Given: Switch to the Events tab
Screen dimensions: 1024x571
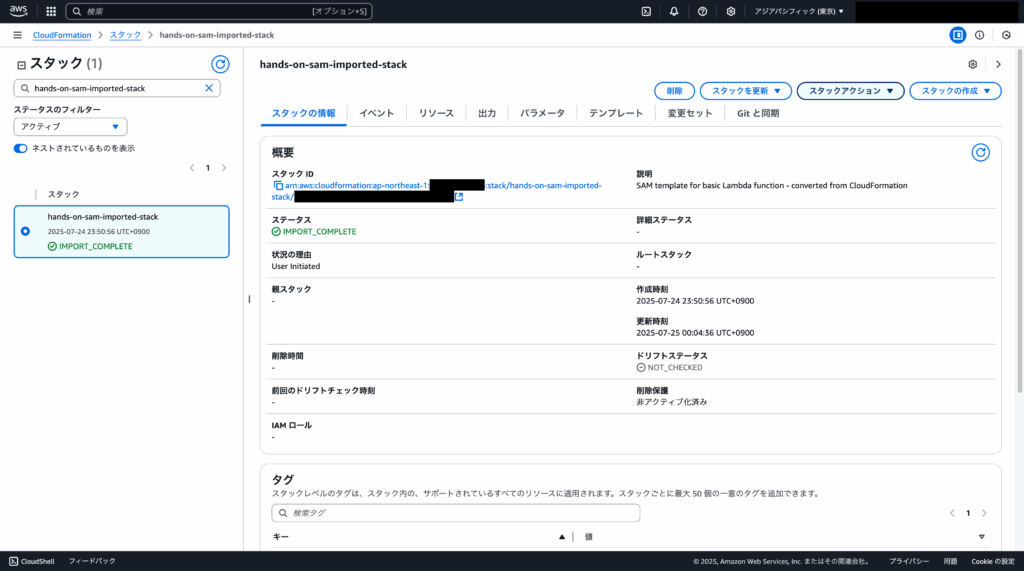Looking at the screenshot, I should (x=376, y=113).
